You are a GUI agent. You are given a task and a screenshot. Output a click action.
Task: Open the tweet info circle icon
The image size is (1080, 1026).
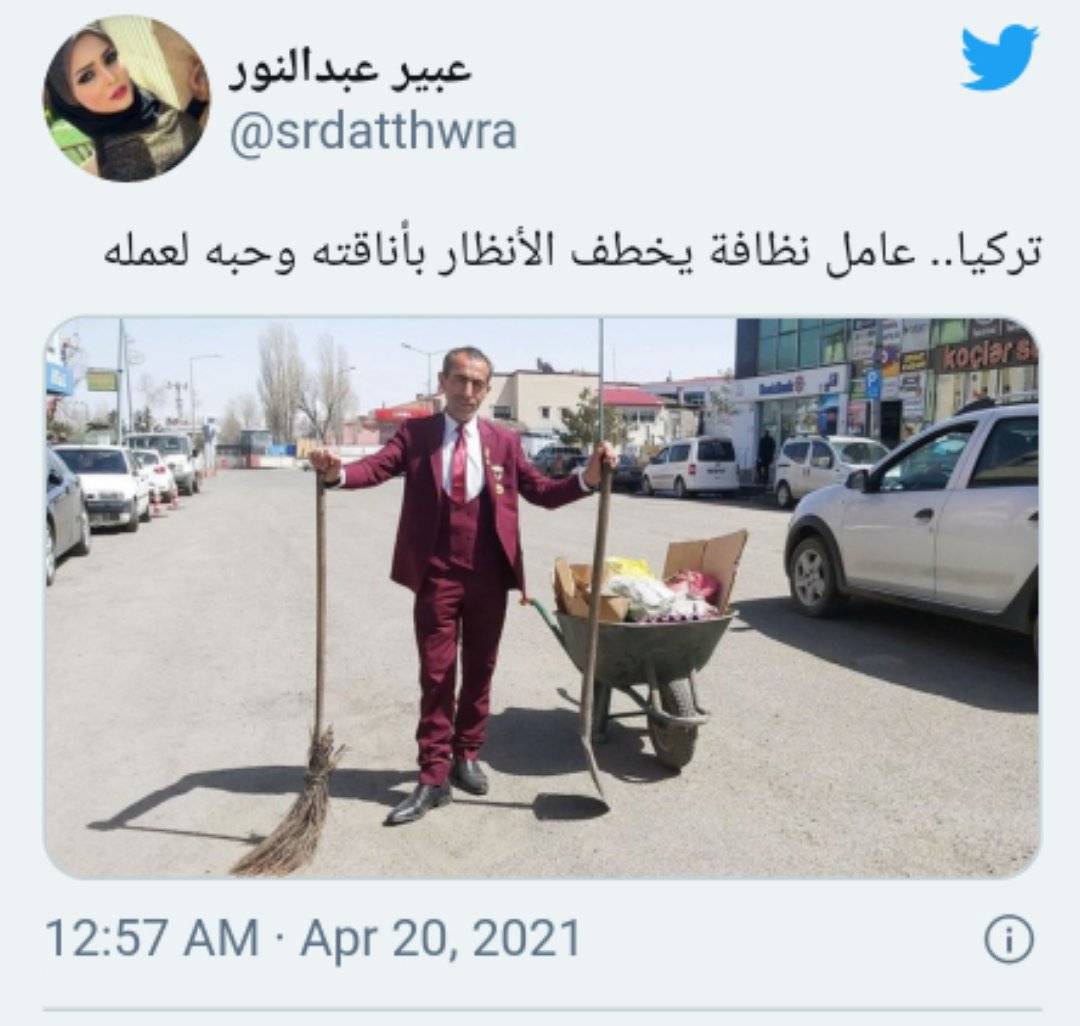(x=1009, y=939)
